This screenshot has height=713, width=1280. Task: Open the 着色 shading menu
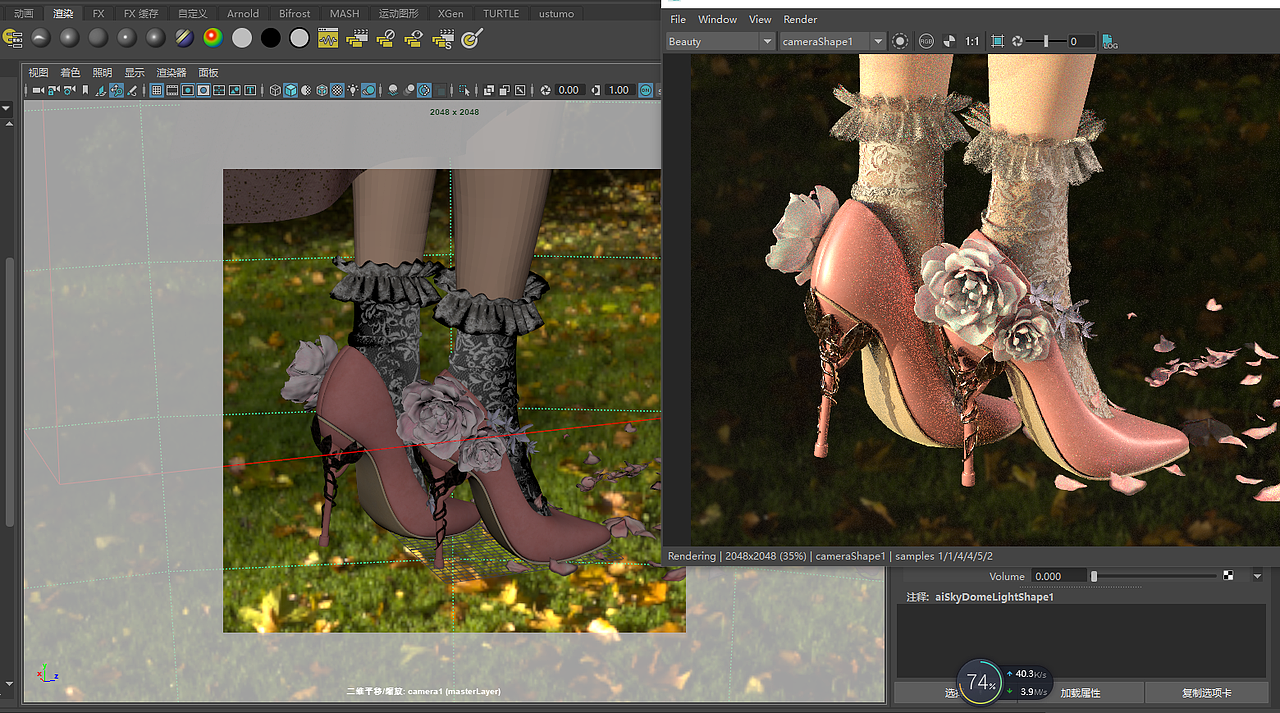(x=70, y=72)
